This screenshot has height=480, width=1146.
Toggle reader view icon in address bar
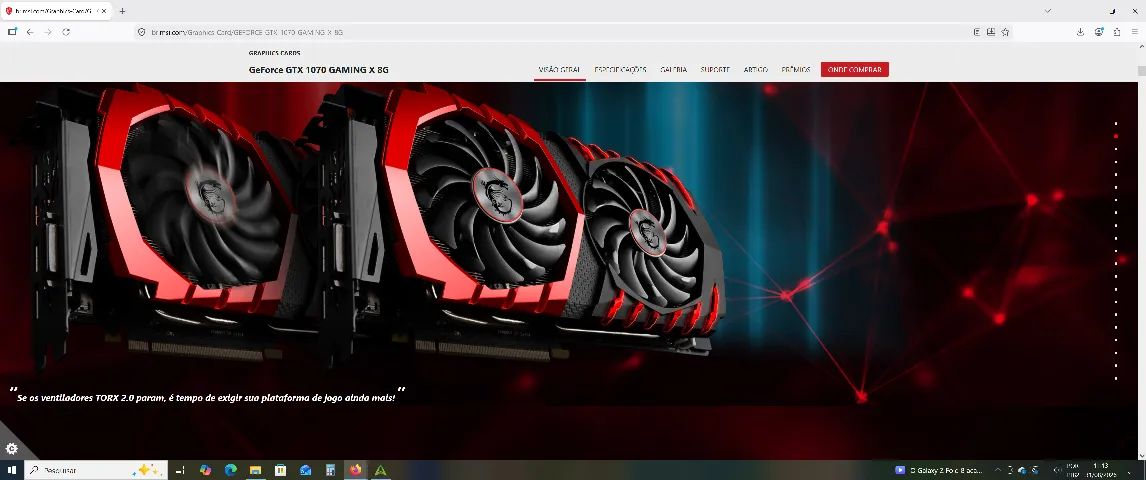tap(976, 32)
